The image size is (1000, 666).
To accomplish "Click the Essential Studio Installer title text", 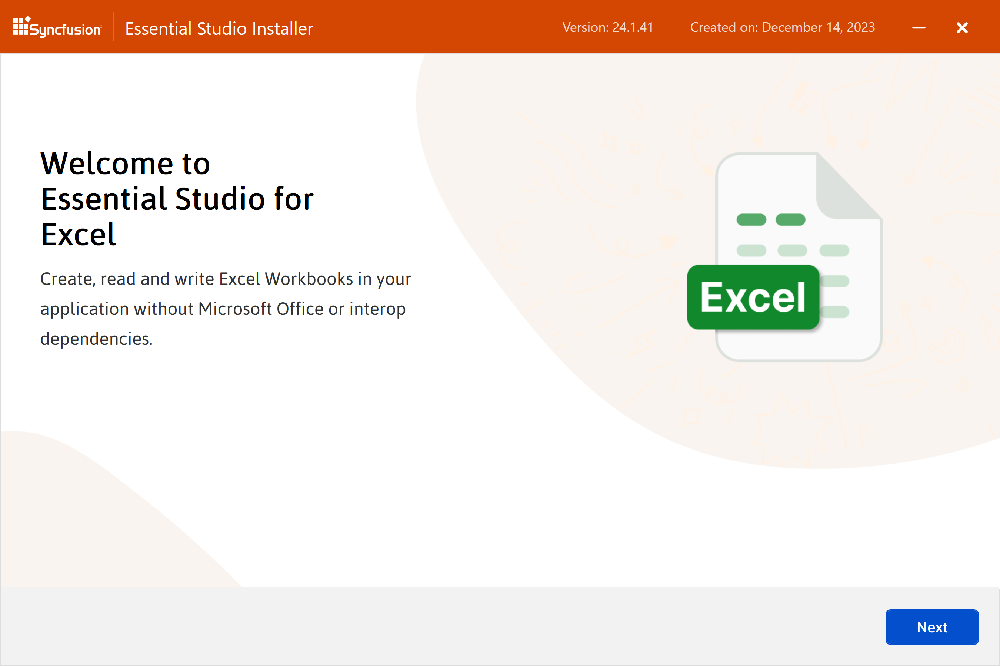I will point(219,28).
